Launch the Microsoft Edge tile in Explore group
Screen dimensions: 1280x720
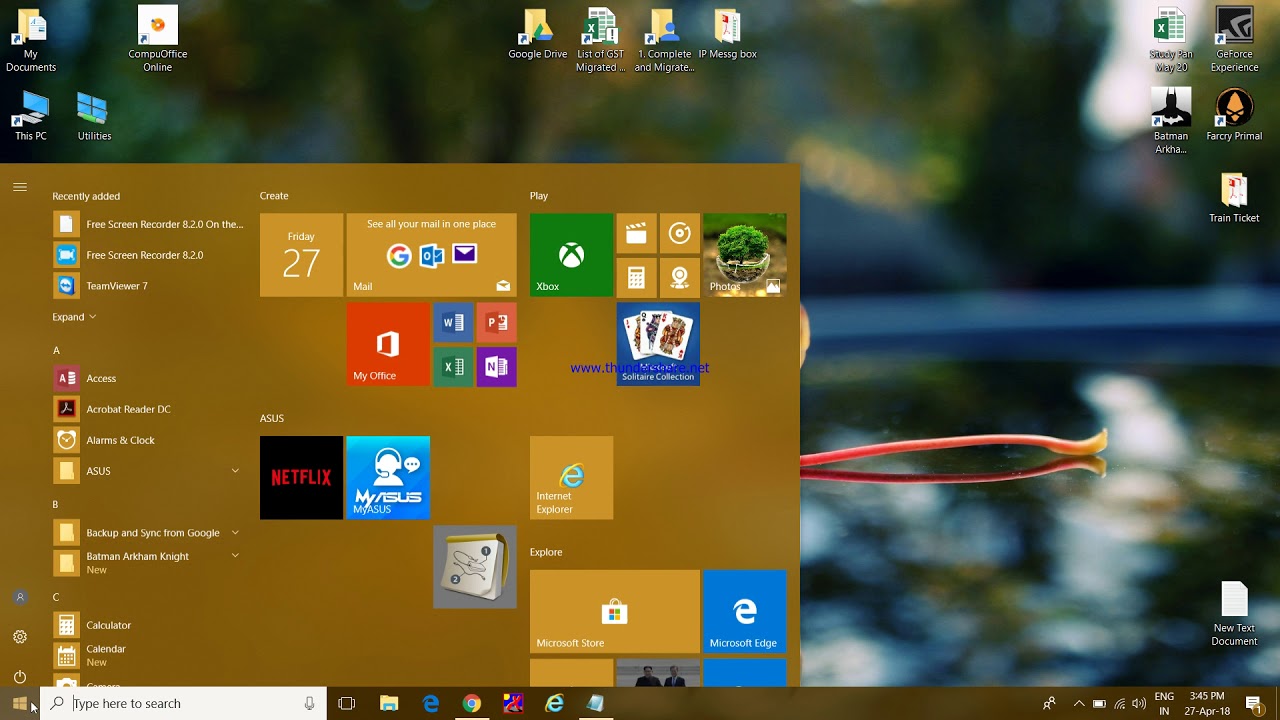point(745,611)
